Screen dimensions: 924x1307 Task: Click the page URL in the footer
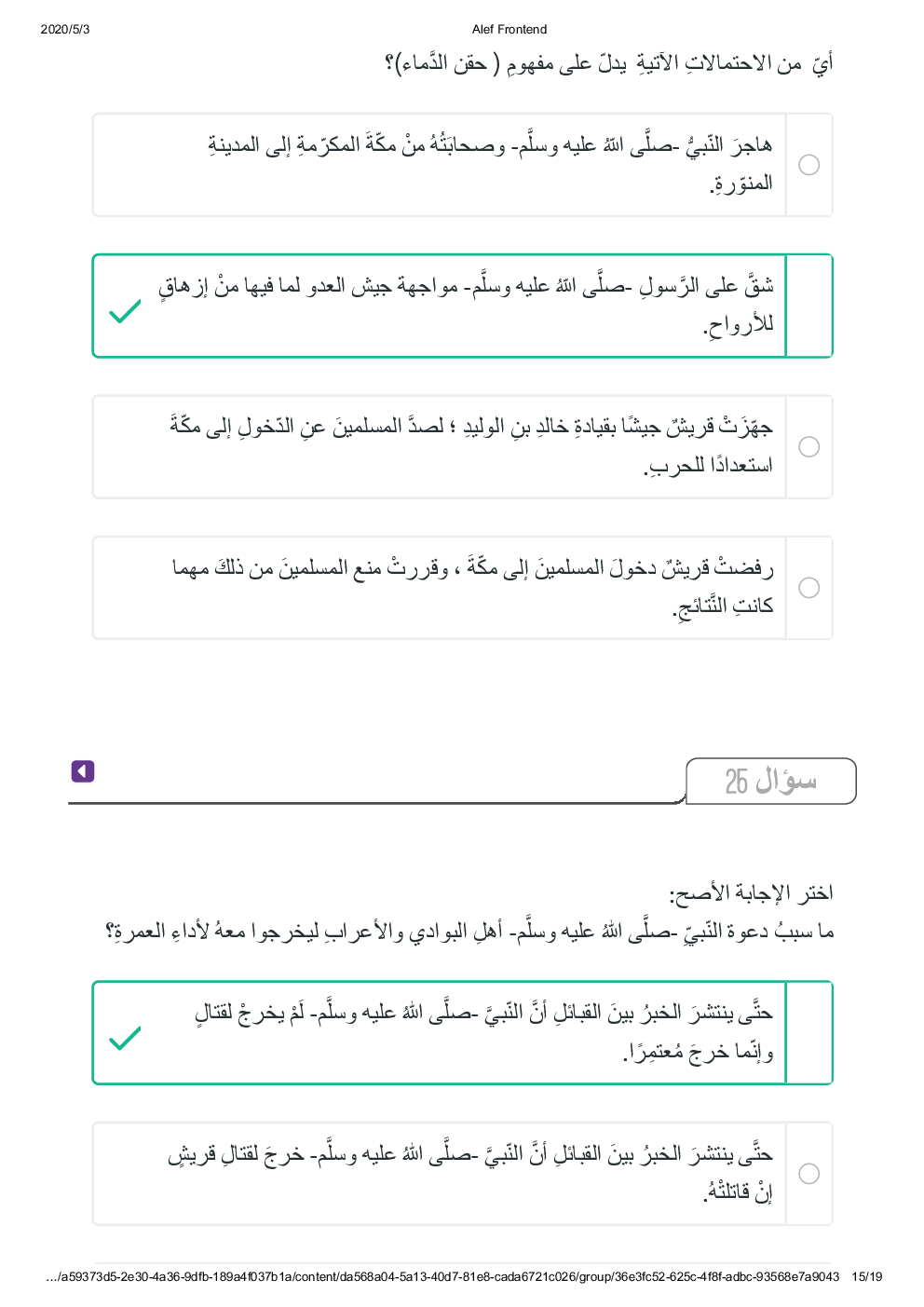click(442, 1277)
